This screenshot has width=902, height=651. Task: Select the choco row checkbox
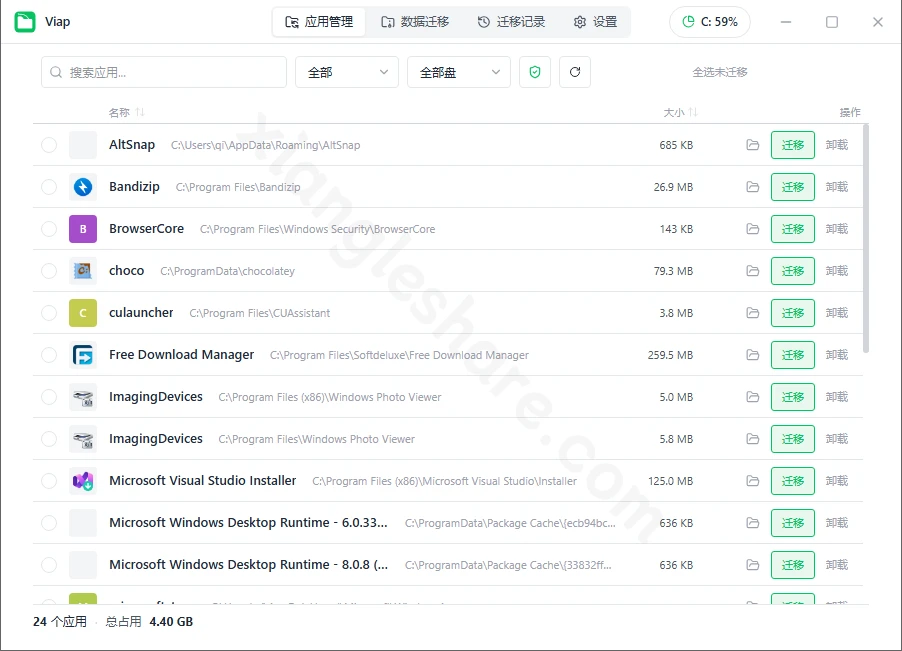tap(49, 271)
